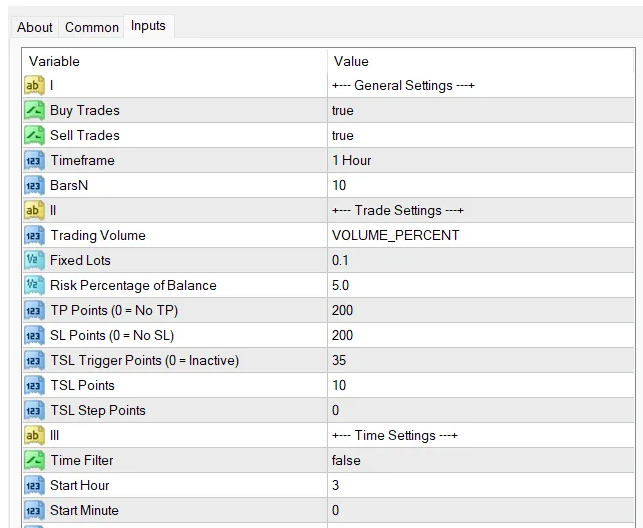
Task: Click the icon beside Risk Percentage of Balance
Action: (x=34, y=286)
